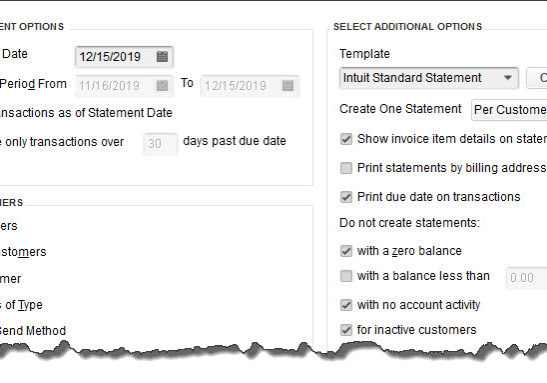Open calendar icon for the To date
This screenshot has height=383, width=547.
[288, 85]
